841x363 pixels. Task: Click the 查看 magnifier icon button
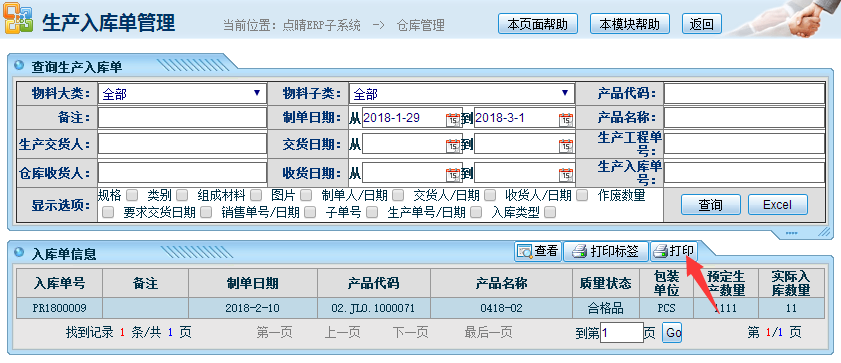(537, 251)
